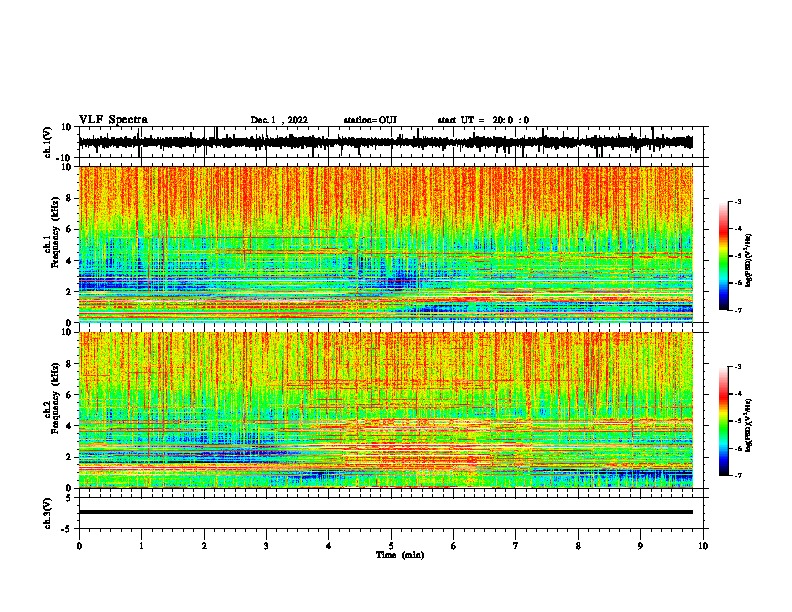This screenshot has height=612, width=792.
Task: Click the time axis tick label '5'
Action: point(391,546)
